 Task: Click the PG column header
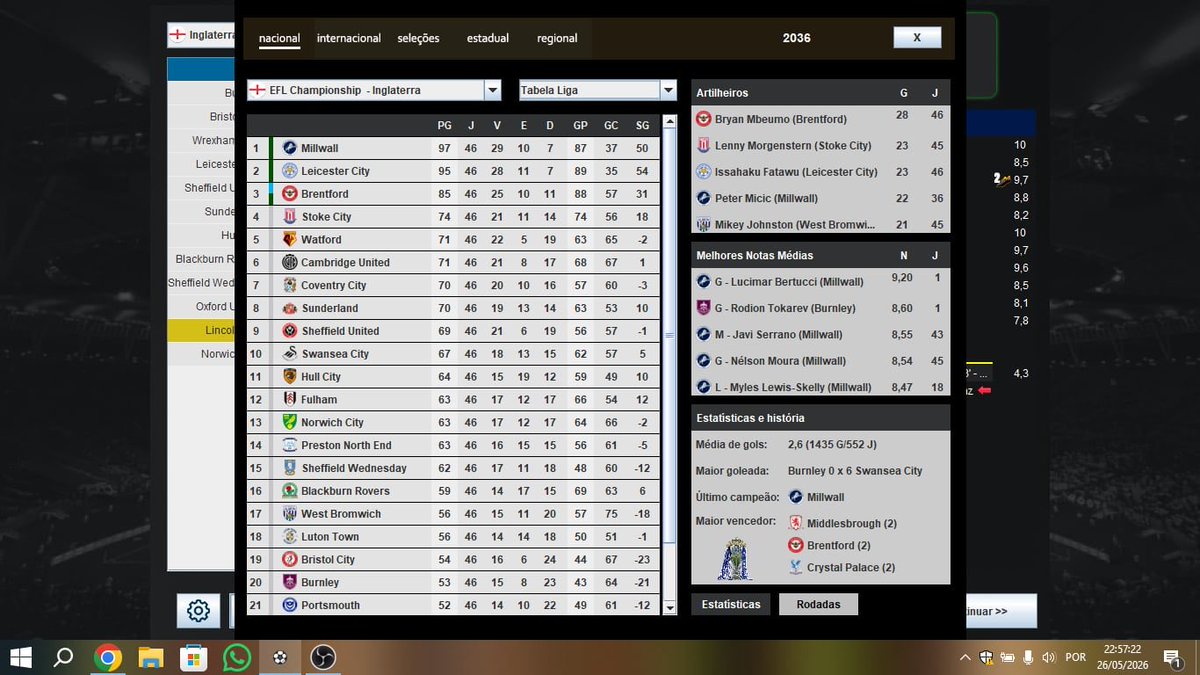[x=444, y=125]
